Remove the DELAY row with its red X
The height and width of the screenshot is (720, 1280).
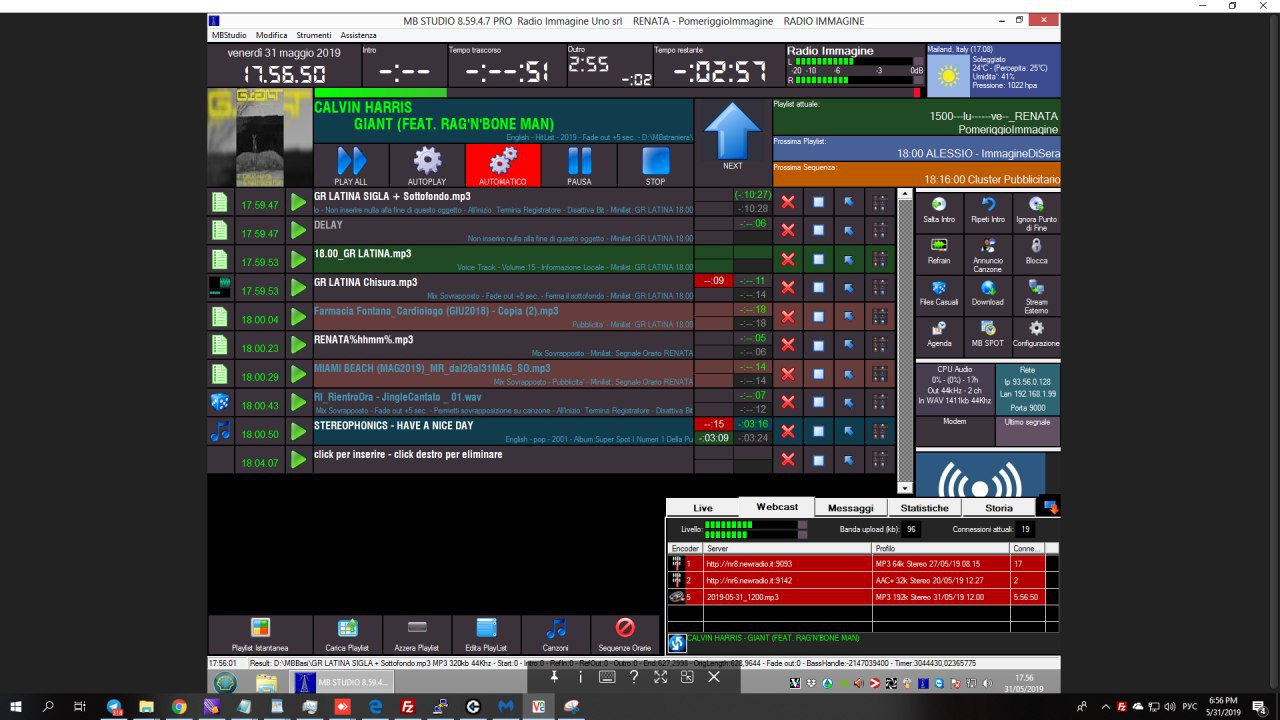point(788,231)
